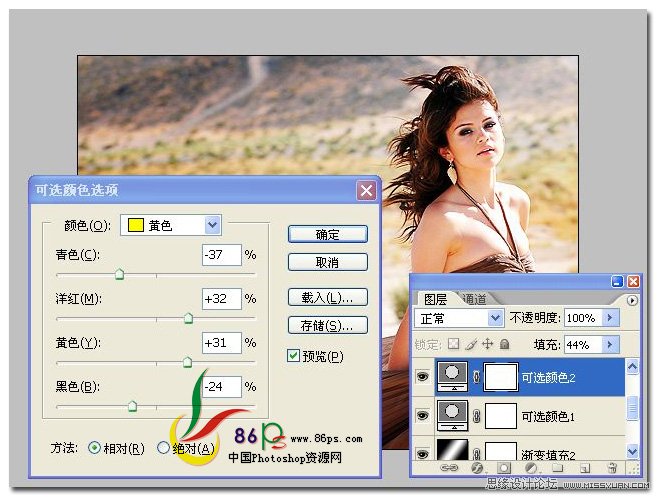The height and width of the screenshot is (500, 660).
Task: Click the 青色 value field showing -37
Action: [x=222, y=255]
